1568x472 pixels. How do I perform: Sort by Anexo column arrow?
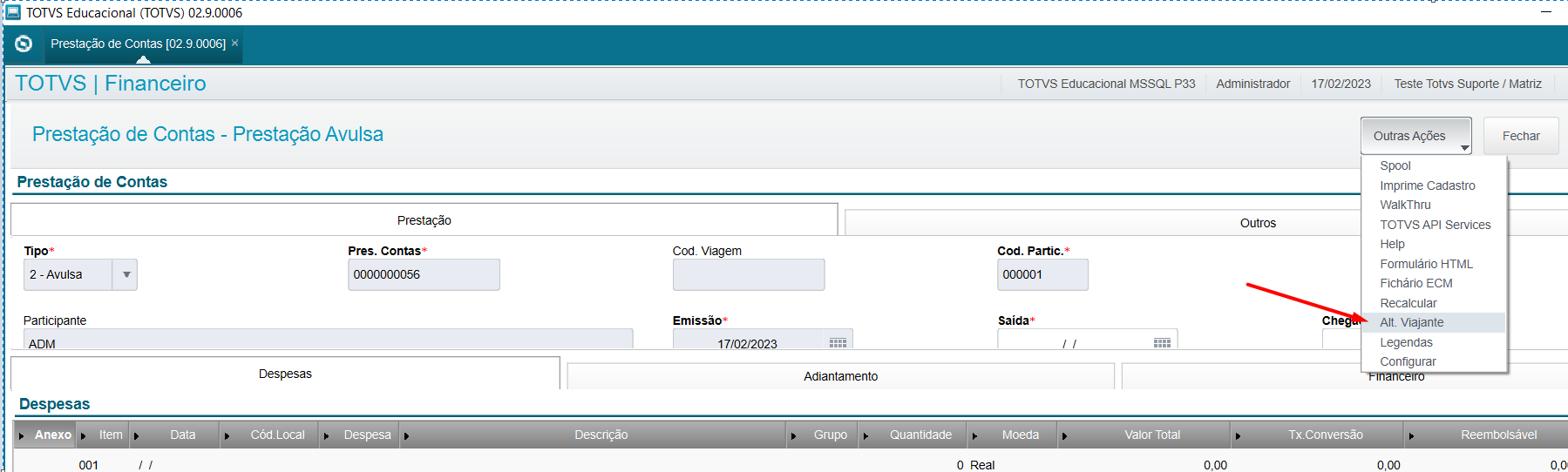(x=21, y=435)
